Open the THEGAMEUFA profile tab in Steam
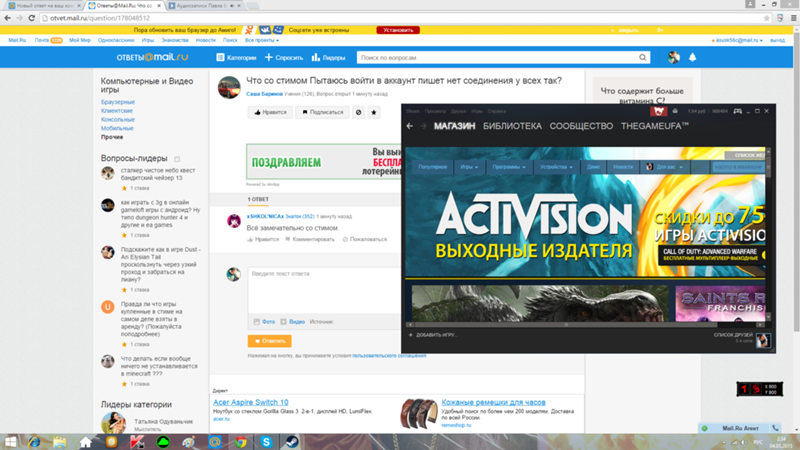800x450 pixels. click(655, 126)
